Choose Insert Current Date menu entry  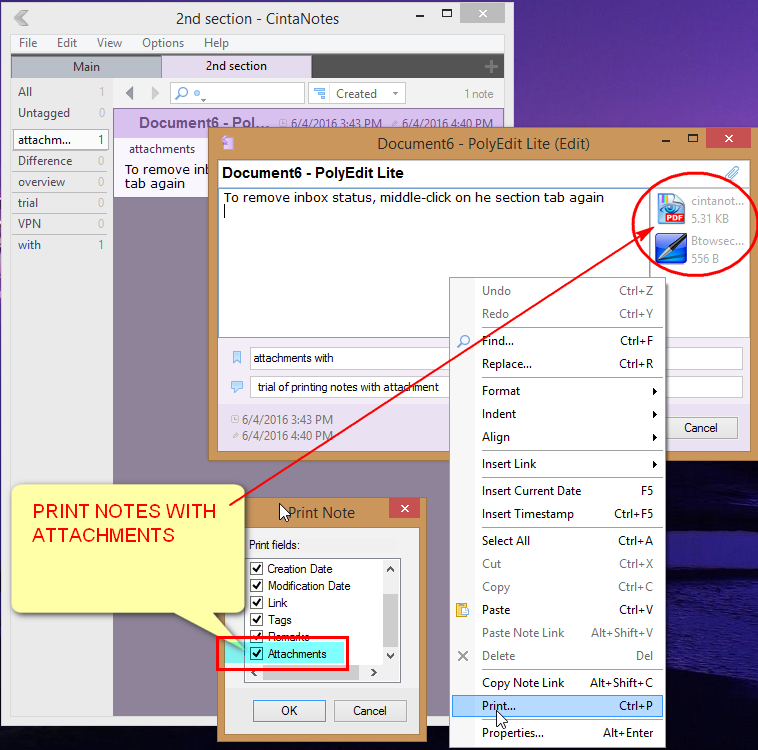[x=557, y=491]
